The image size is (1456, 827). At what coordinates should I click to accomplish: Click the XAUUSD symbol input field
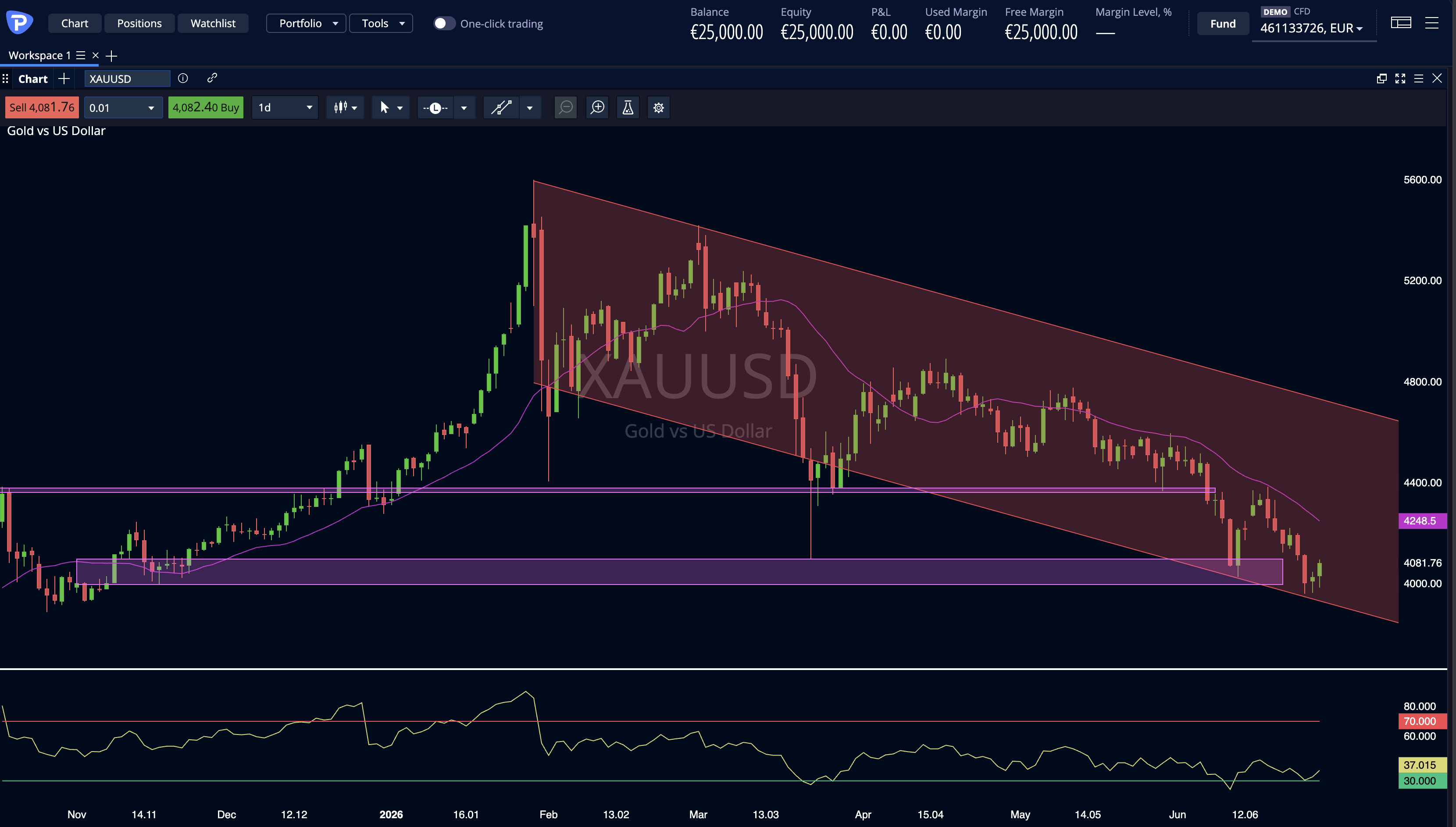point(127,78)
